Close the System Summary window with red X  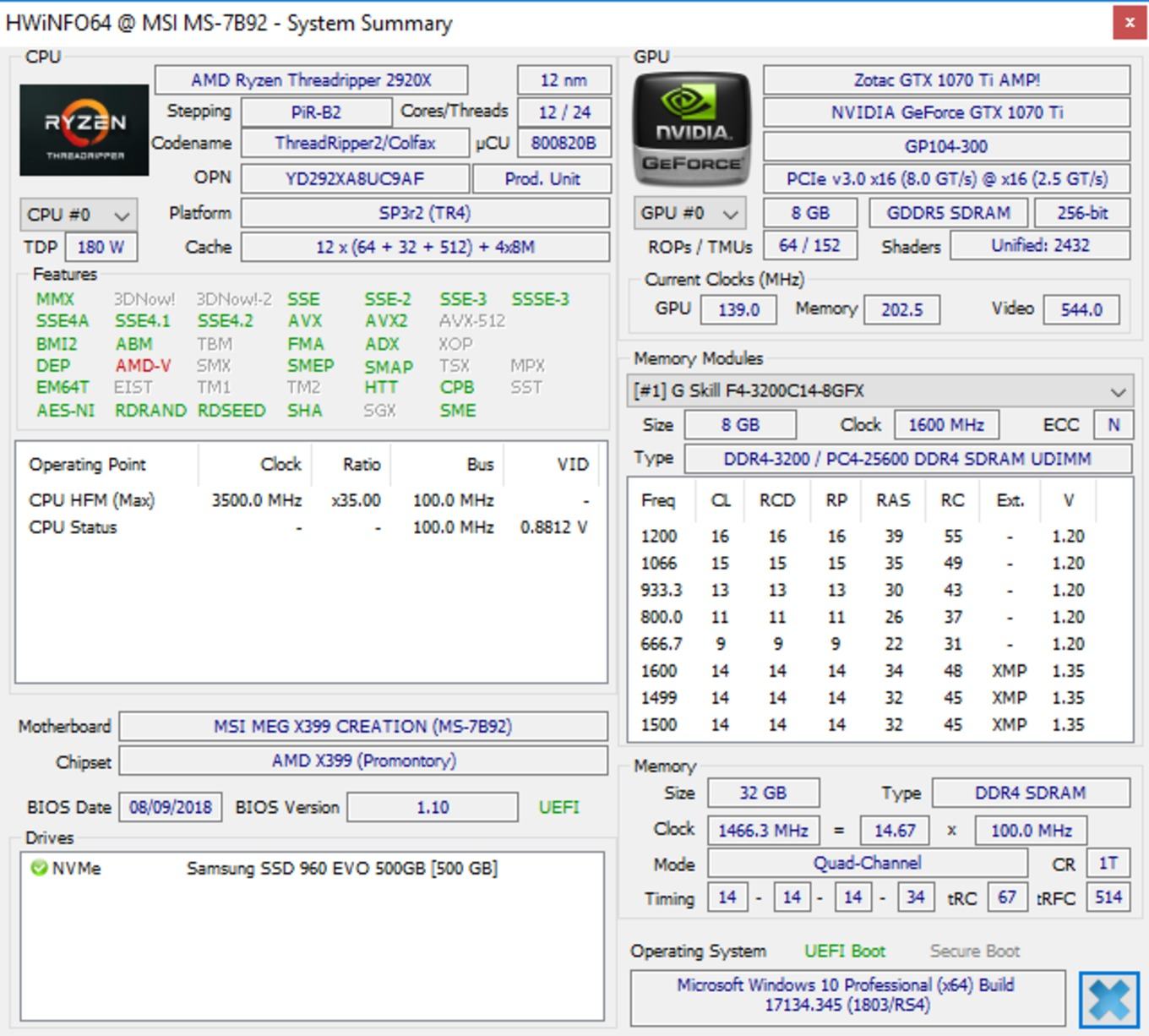1129,23
